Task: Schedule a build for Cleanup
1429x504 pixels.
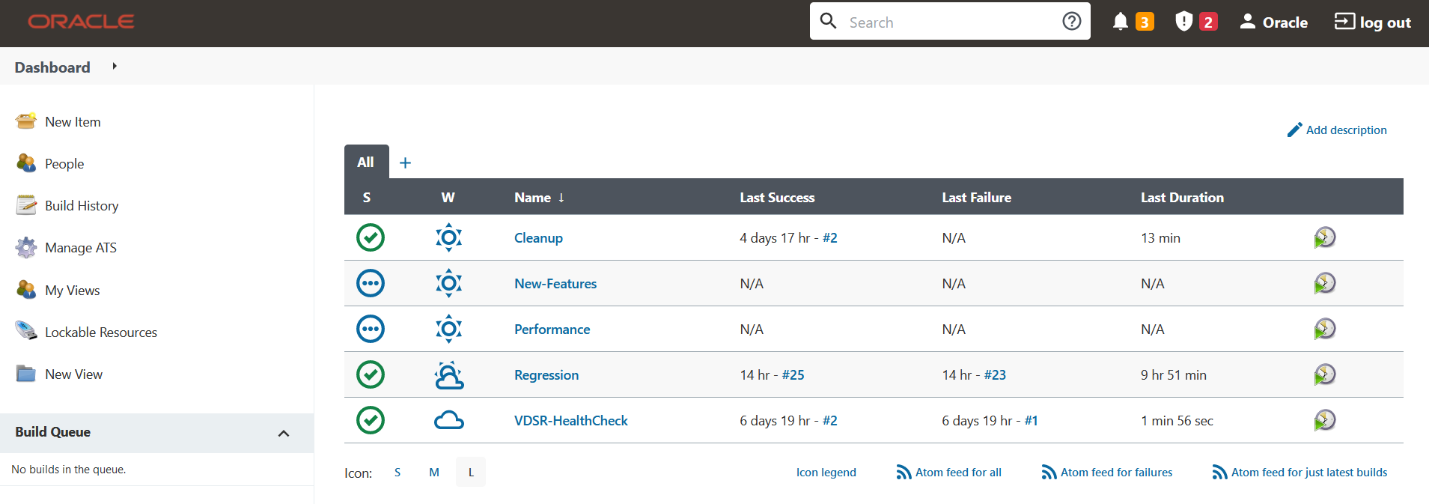Action: pos(1325,238)
